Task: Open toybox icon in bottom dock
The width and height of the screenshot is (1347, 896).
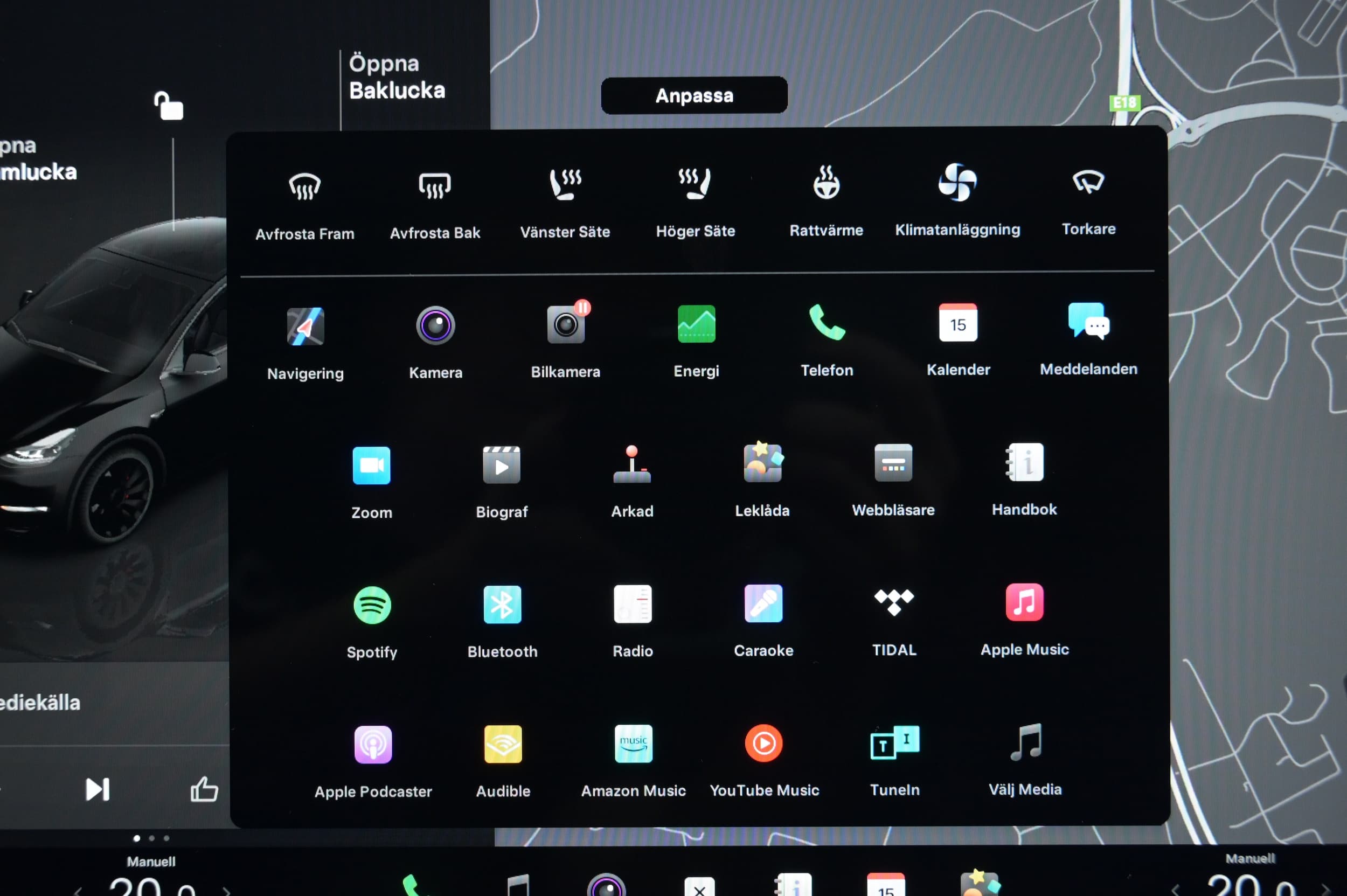Action: [x=981, y=883]
